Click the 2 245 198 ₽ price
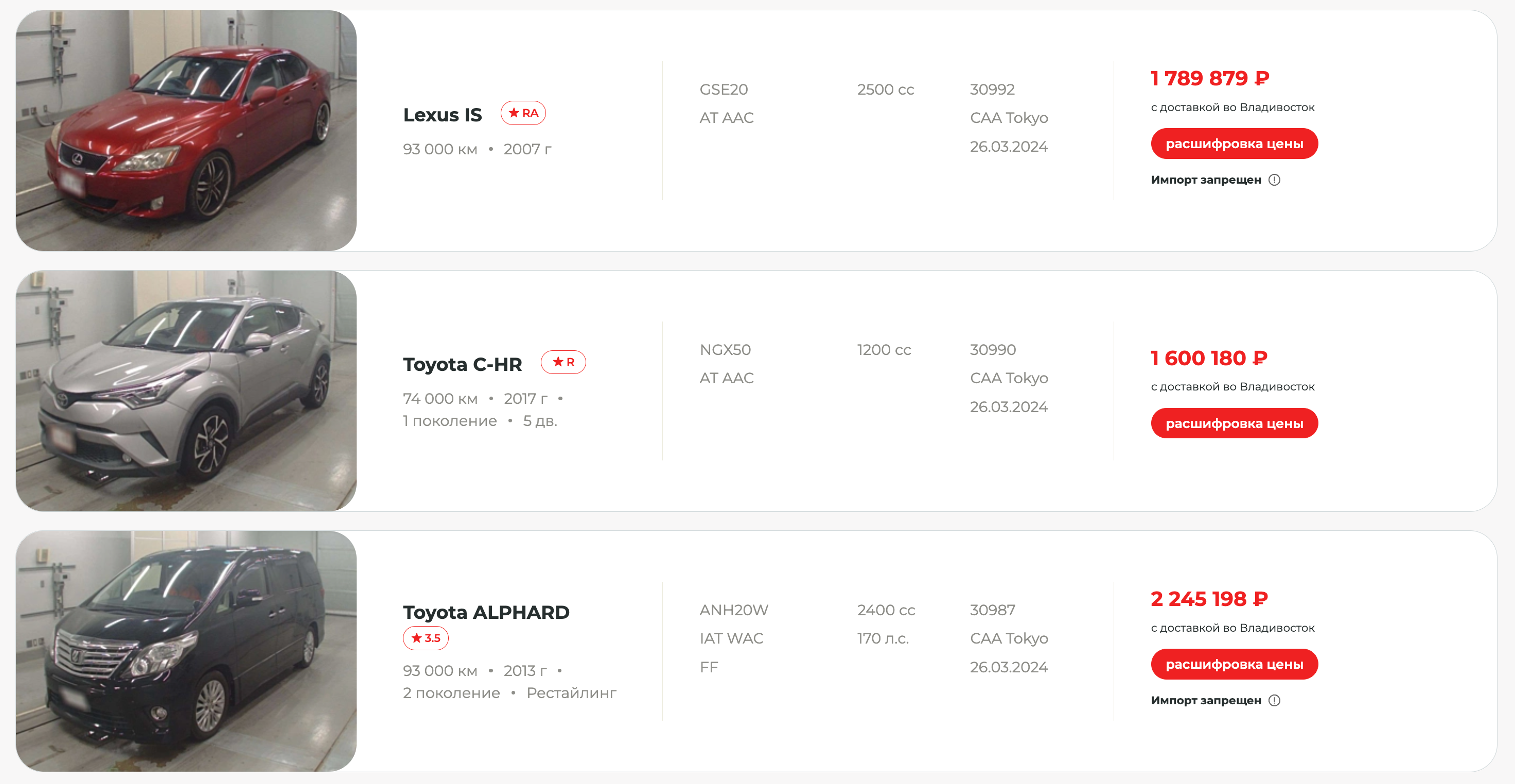This screenshot has height=784, width=1515. (x=1209, y=599)
